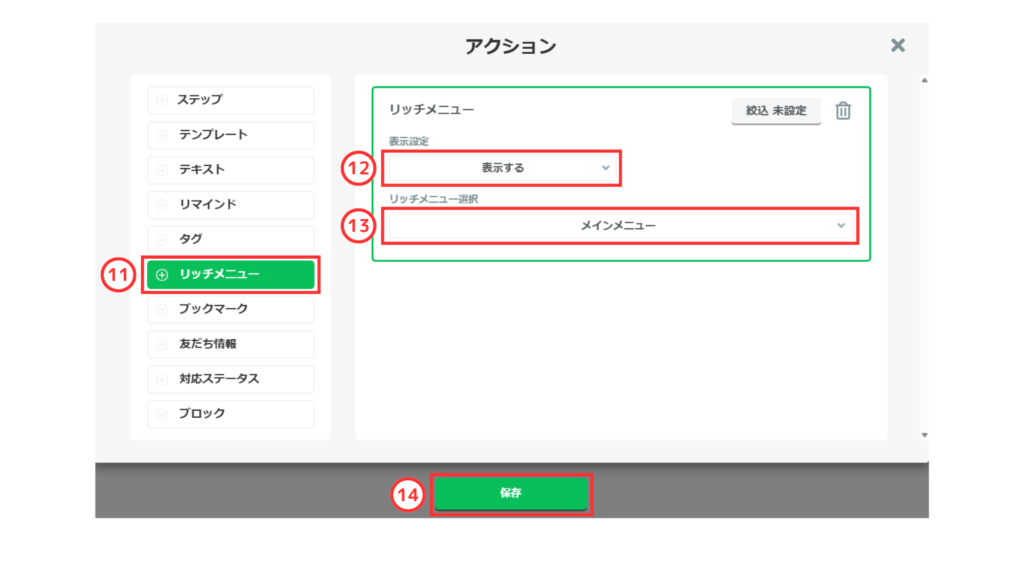Image resolution: width=1024 pixels, height=576 pixels.
Task: Click the plus icon beside リマインド
Action: coord(162,205)
